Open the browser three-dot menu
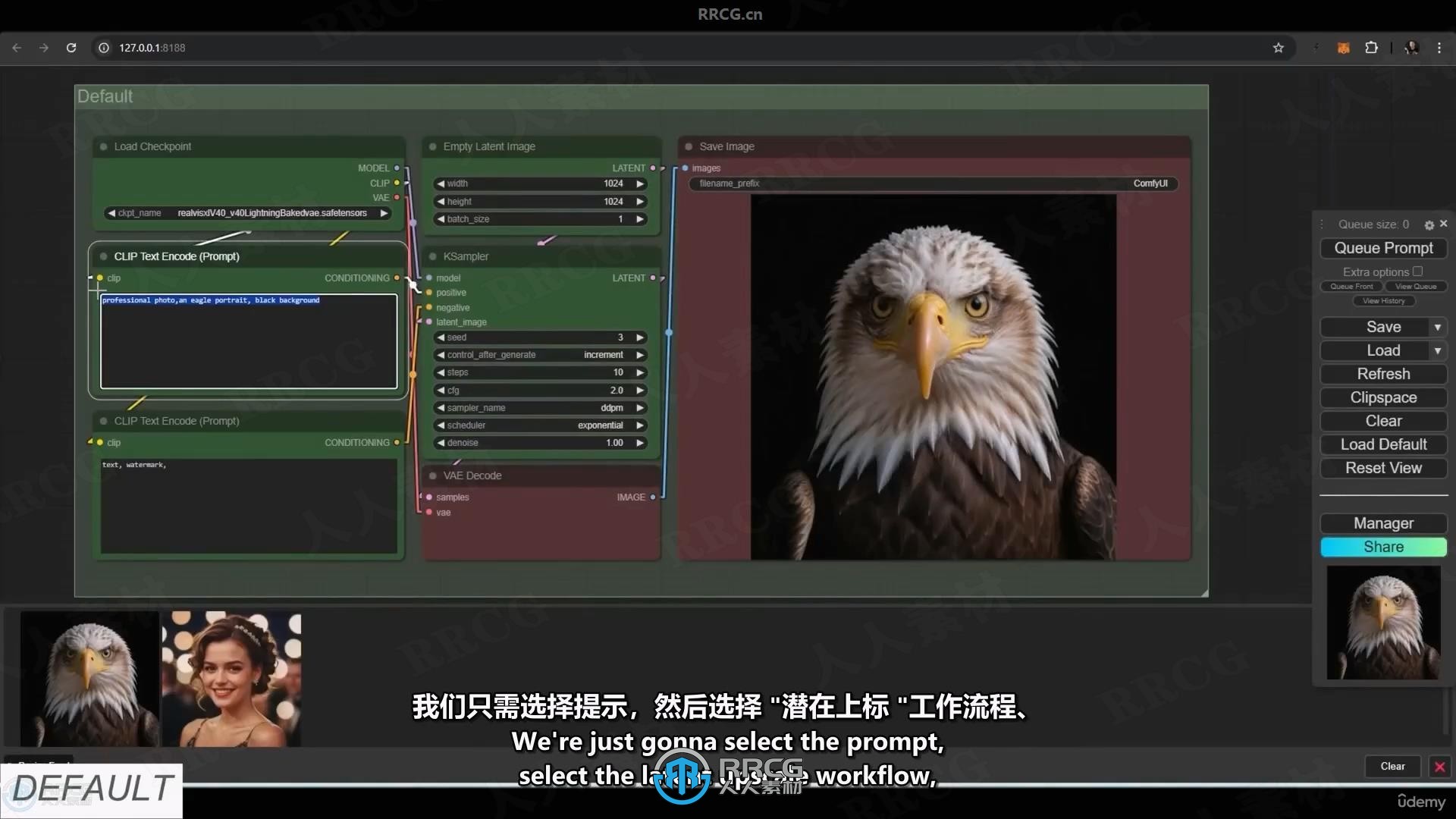This screenshot has height=819, width=1456. 1439,48
